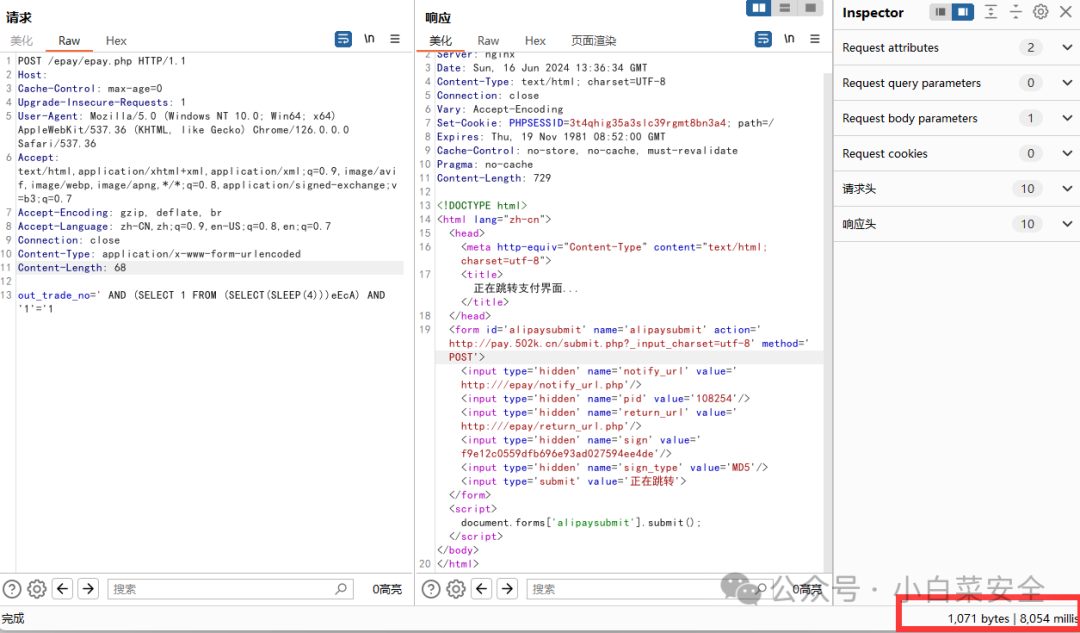
Task: Switch request pane to 美化 tab
Action: [21, 41]
